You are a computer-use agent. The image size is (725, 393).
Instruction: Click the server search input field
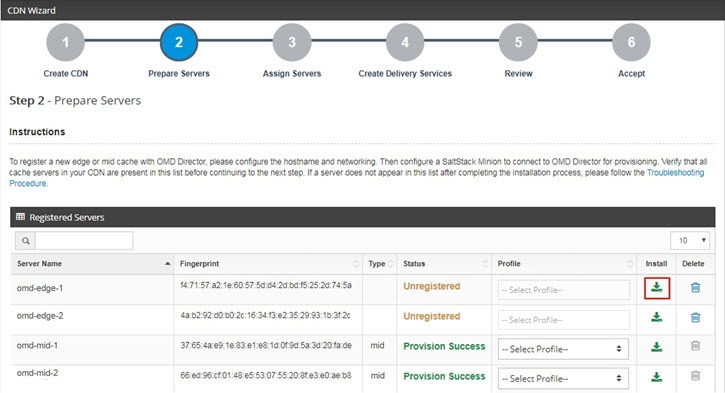click(x=84, y=240)
